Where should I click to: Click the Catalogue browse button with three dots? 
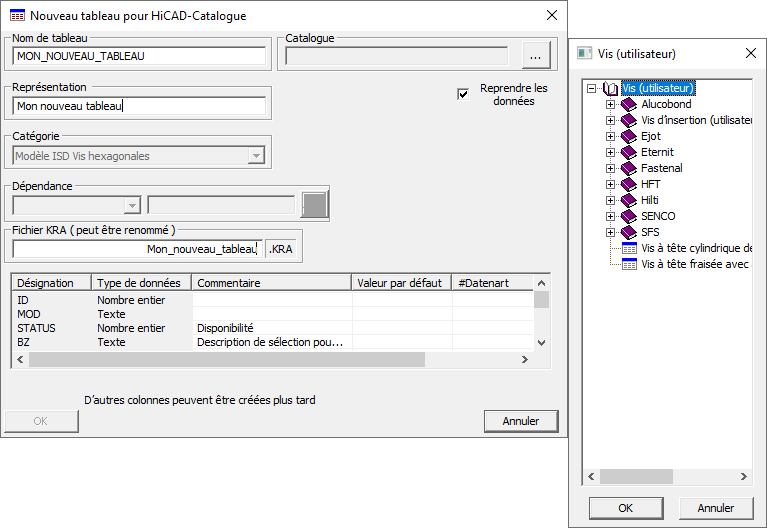click(536, 56)
